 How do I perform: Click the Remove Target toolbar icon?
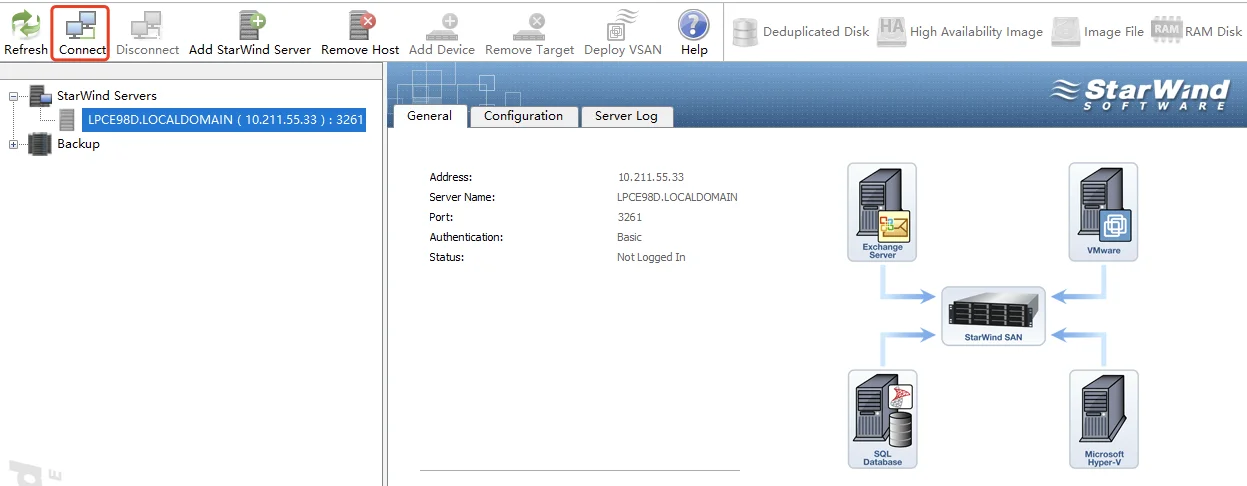[x=530, y=32]
